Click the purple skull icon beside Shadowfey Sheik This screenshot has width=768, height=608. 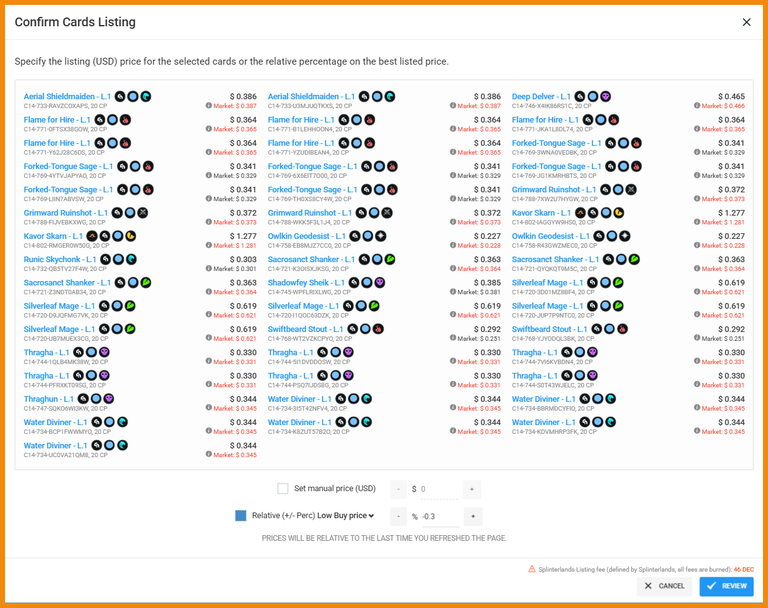pos(380,283)
